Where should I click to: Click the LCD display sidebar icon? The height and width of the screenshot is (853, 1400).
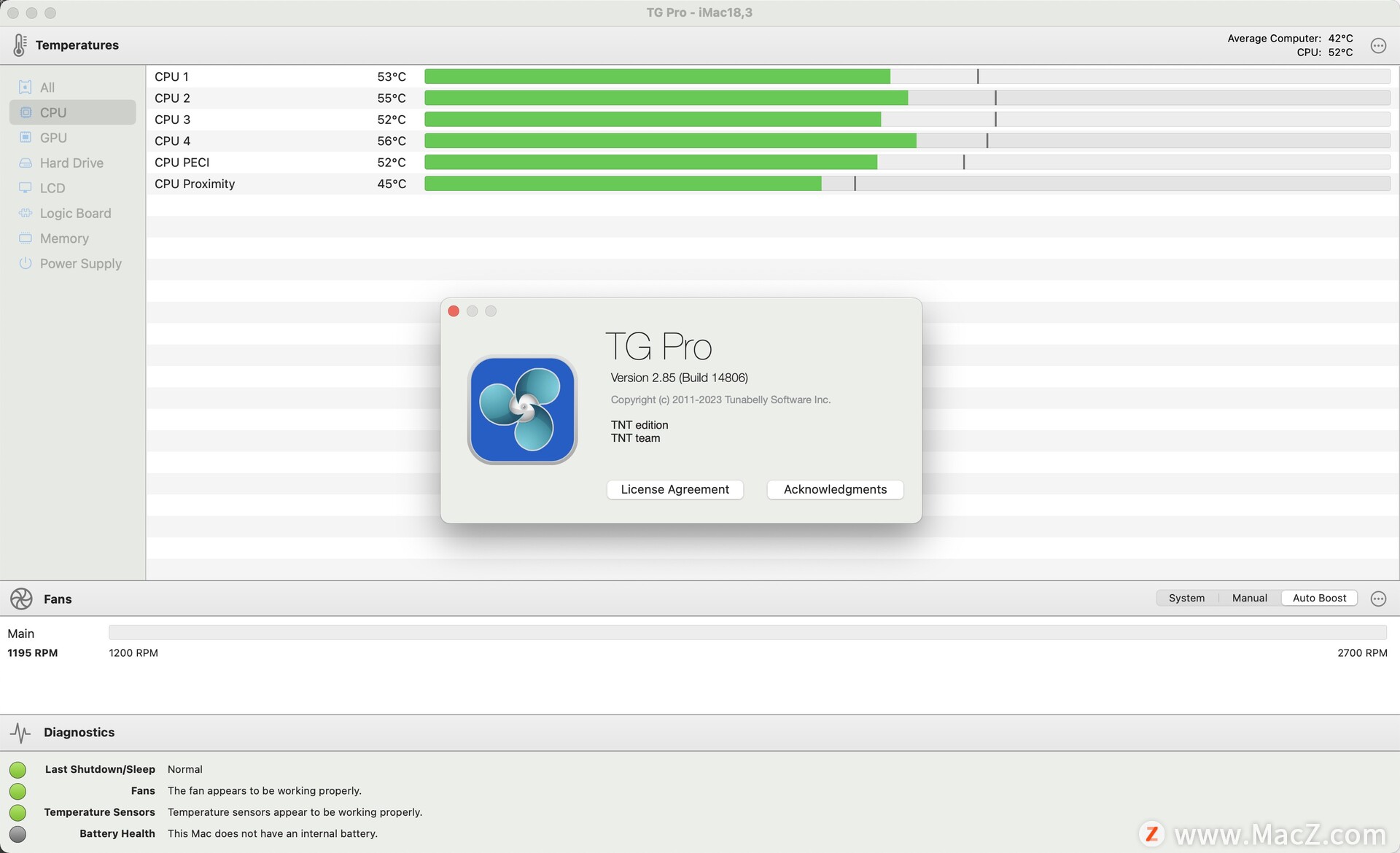[x=26, y=187]
